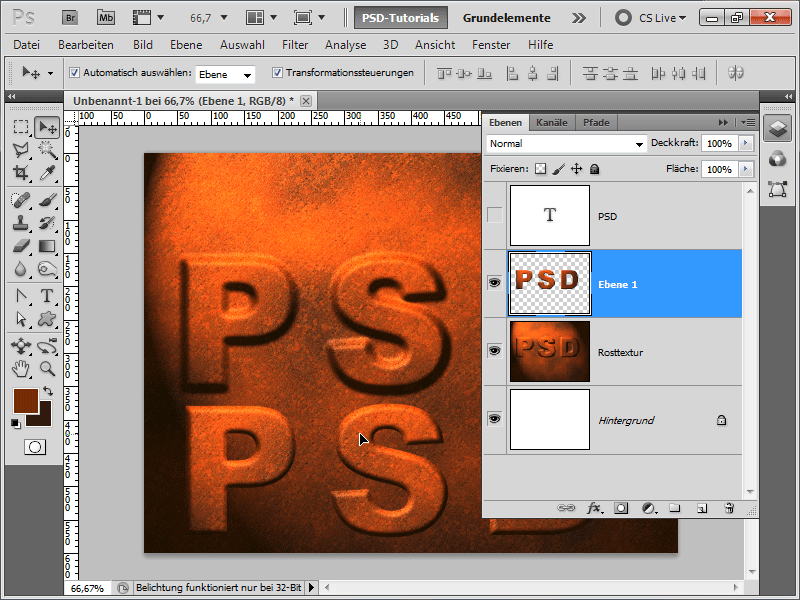Select the Magic Wand tool
The image size is (800, 600).
click(47, 149)
